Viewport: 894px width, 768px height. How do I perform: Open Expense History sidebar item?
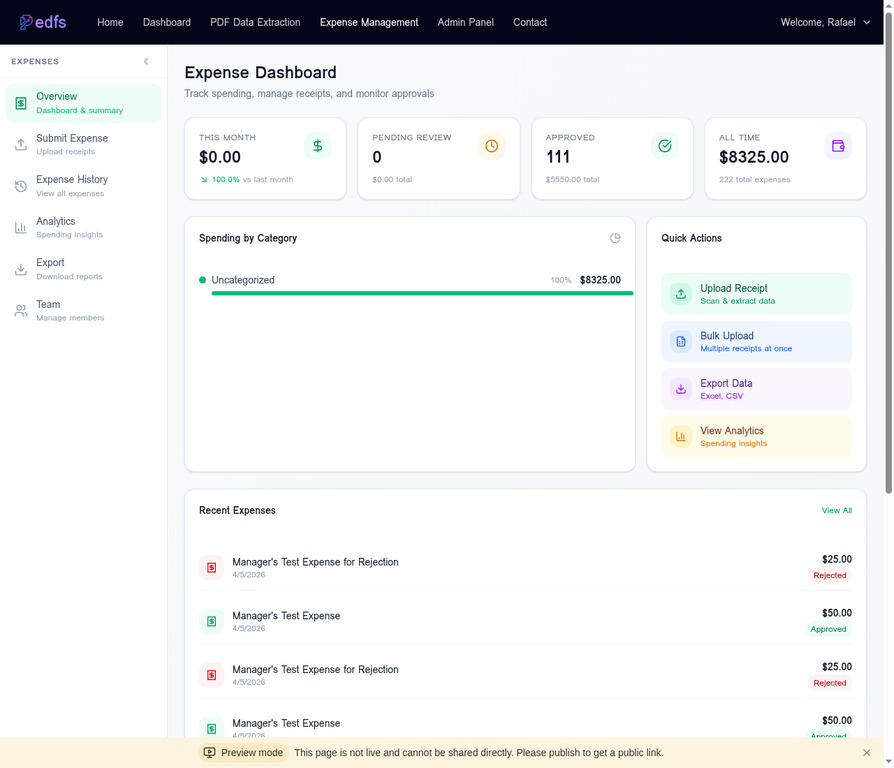coord(83,186)
